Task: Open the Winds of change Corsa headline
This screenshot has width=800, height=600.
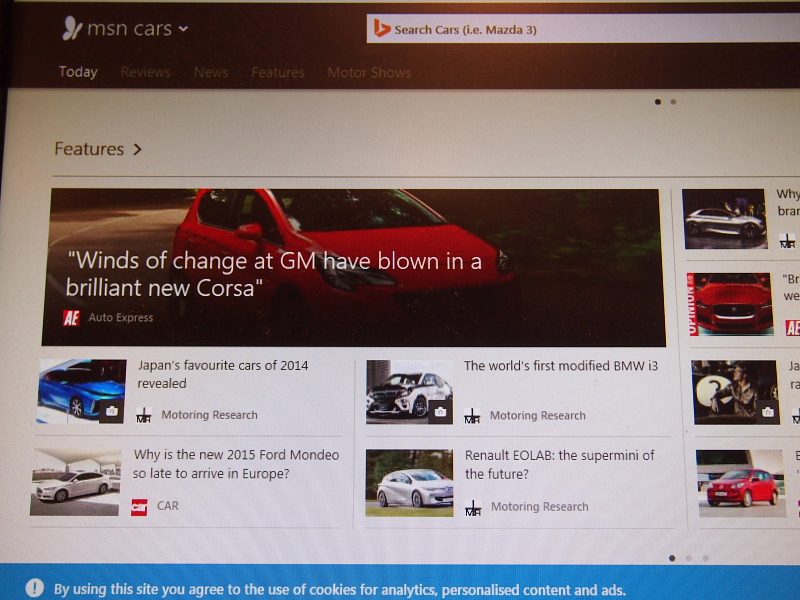Action: coord(273,274)
